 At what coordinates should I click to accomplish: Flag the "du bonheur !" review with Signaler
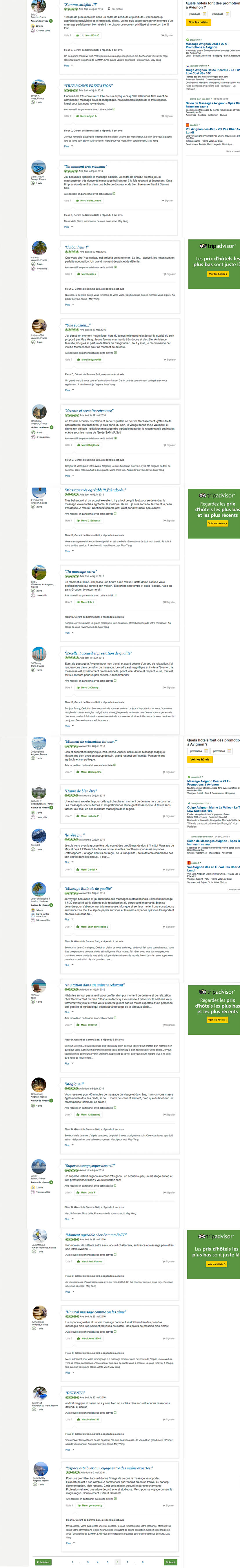pyautogui.click(x=170, y=274)
